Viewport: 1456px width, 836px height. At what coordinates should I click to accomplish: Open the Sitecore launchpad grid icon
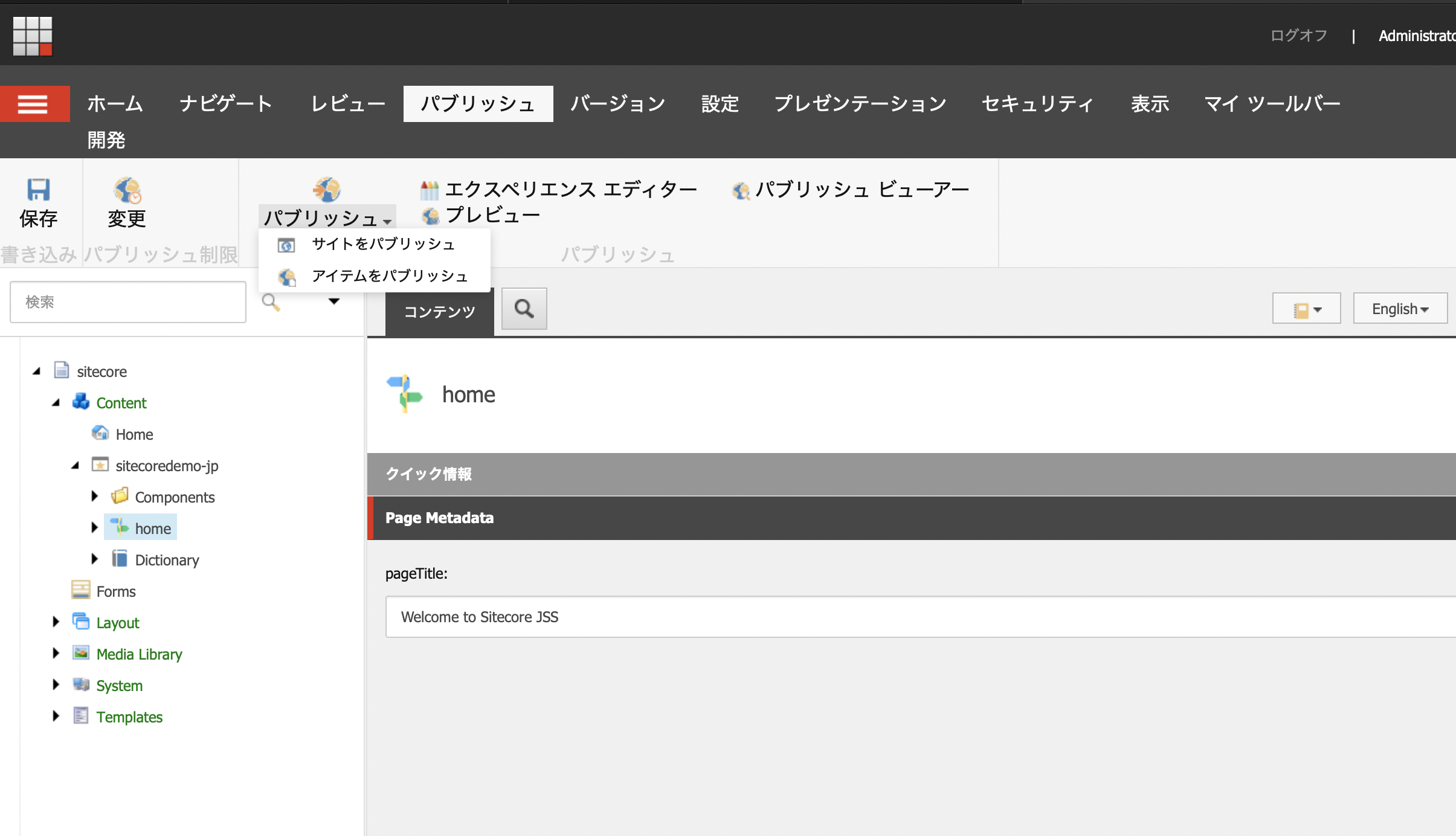tap(33, 36)
